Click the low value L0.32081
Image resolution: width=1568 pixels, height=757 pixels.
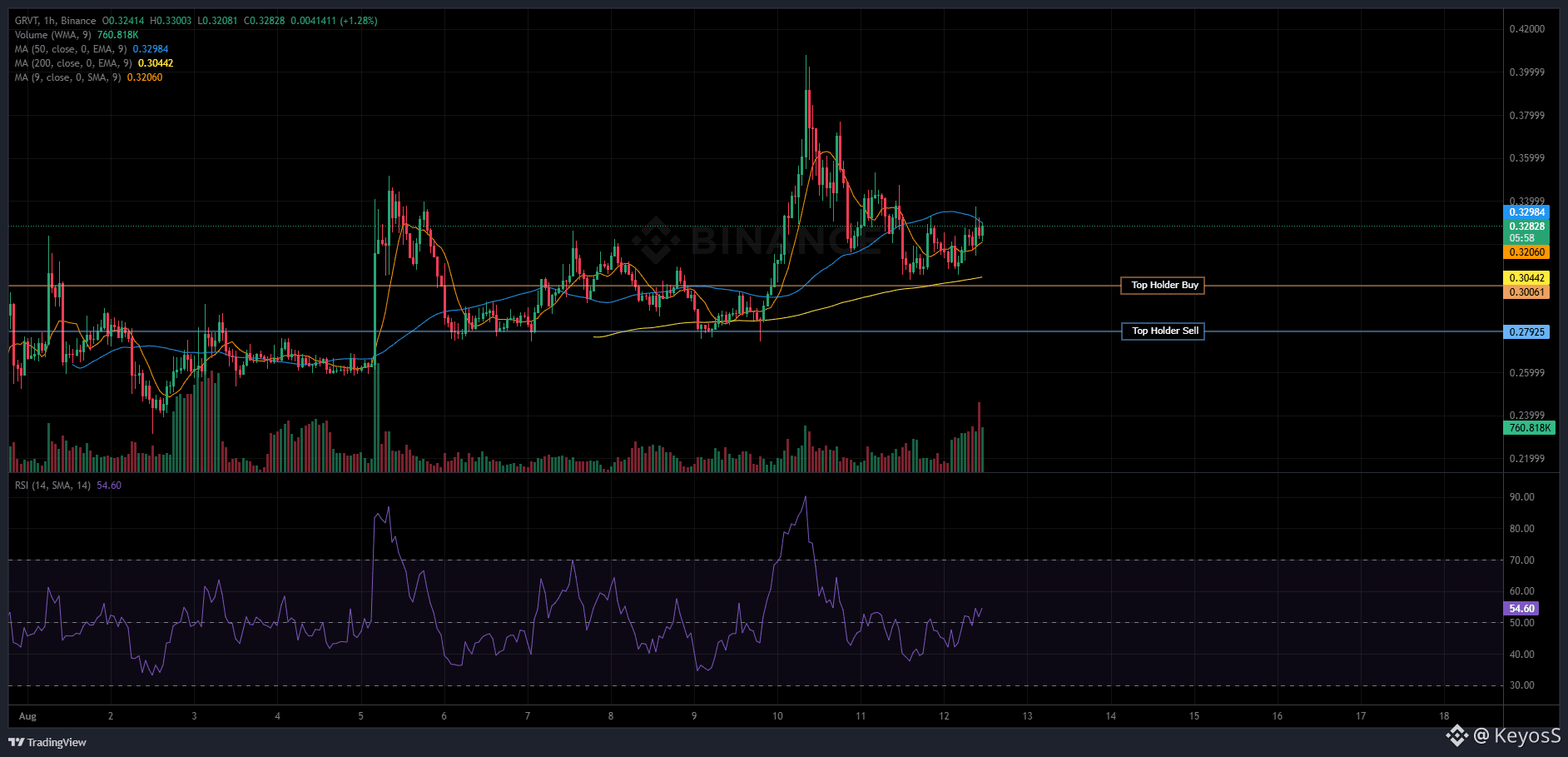[217, 21]
